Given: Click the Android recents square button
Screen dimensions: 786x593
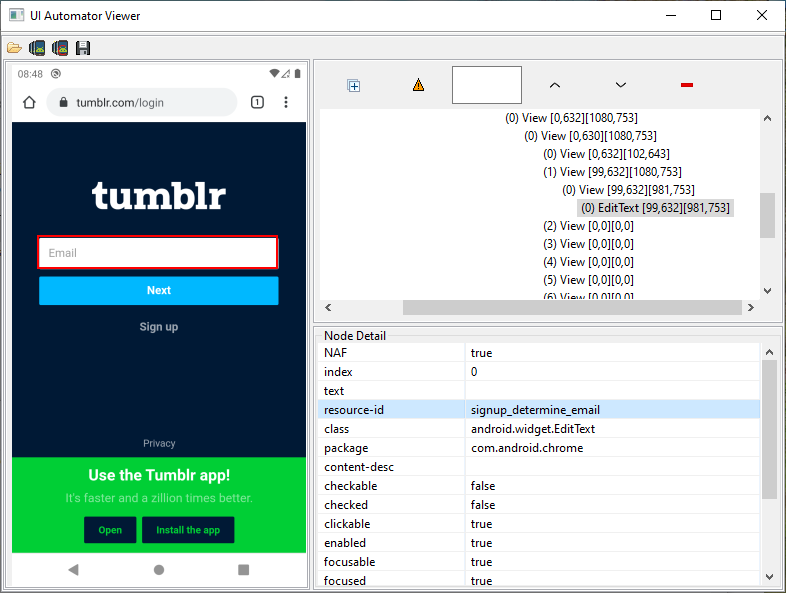Looking at the screenshot, I should click(244, 570).
